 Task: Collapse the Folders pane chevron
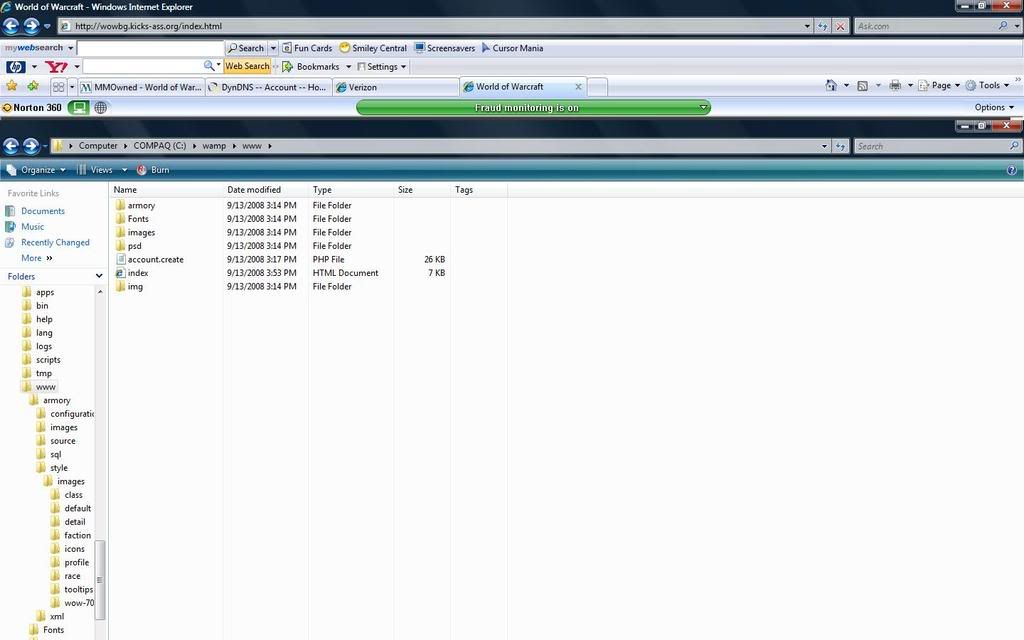click(x=99, y=276)
